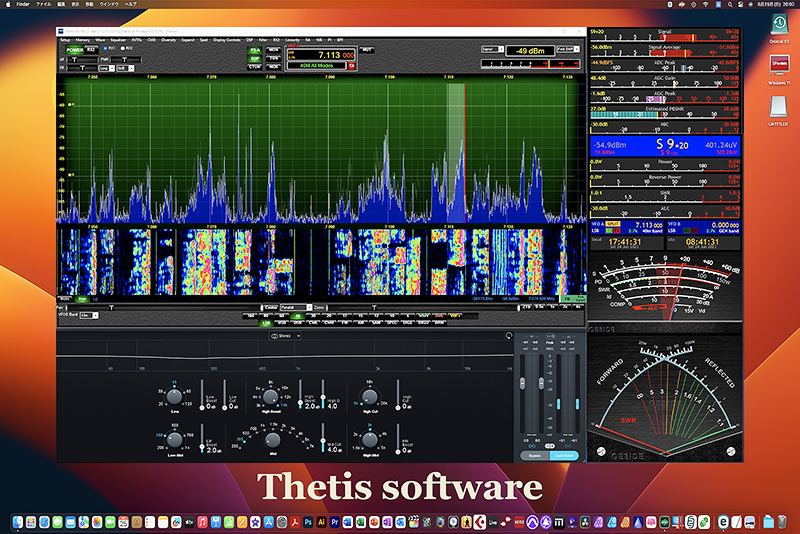This screenshot has height=534, width=800.
Task: Turn the Low-Mid frequency knob
Action: pyautogui.click(x=174, y=439)
